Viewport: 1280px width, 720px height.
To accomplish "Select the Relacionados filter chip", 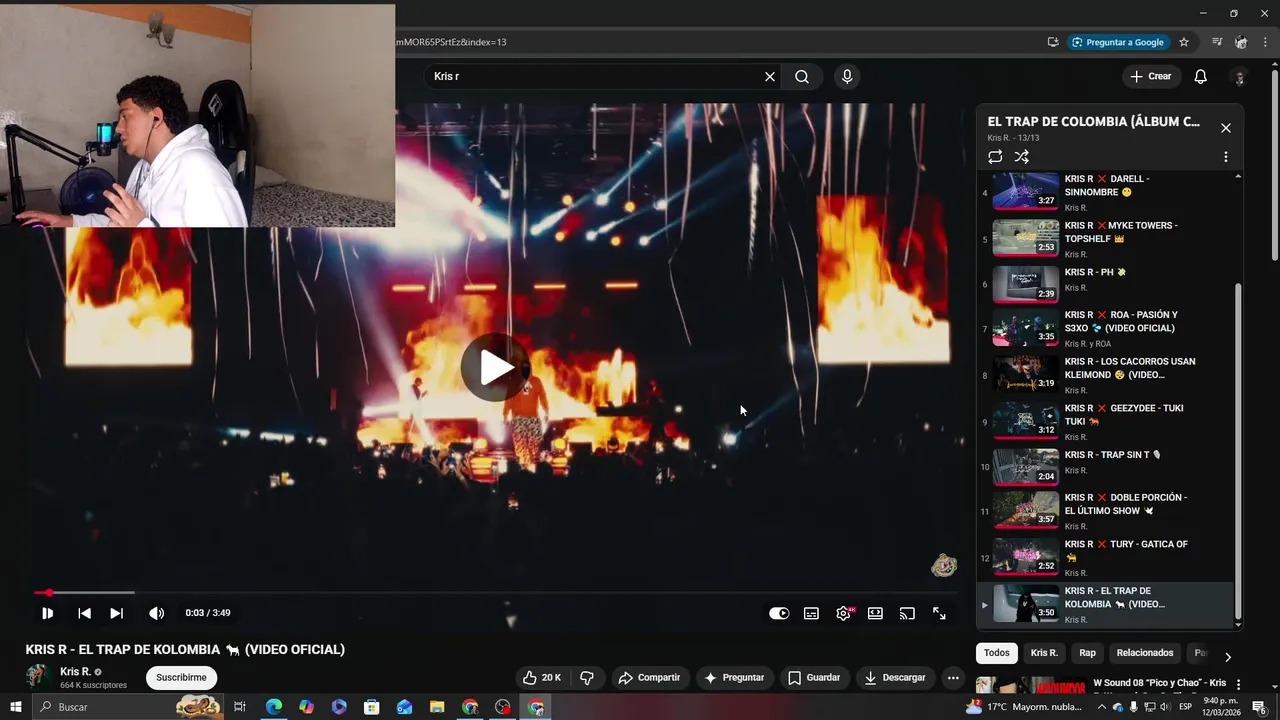I will [x=1145, y=653].
